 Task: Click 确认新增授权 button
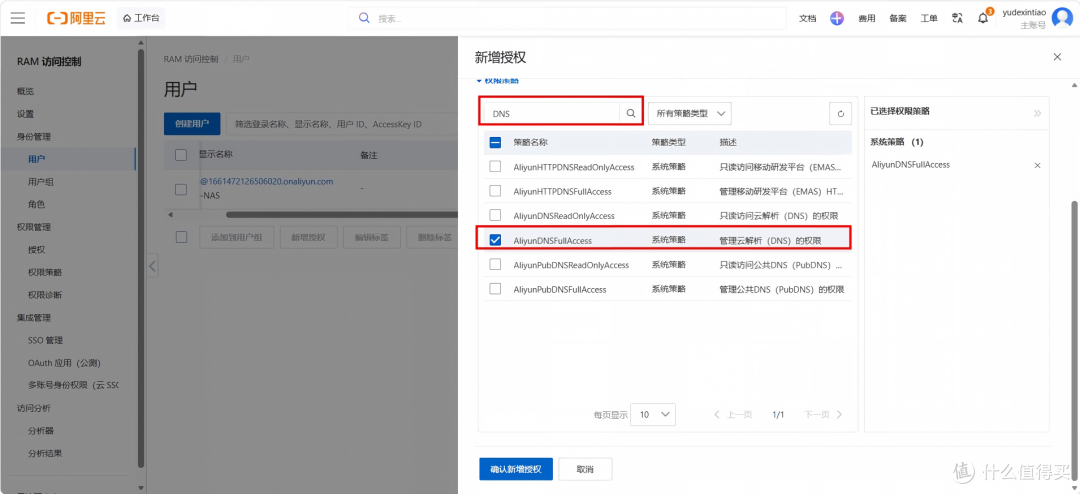516,469
